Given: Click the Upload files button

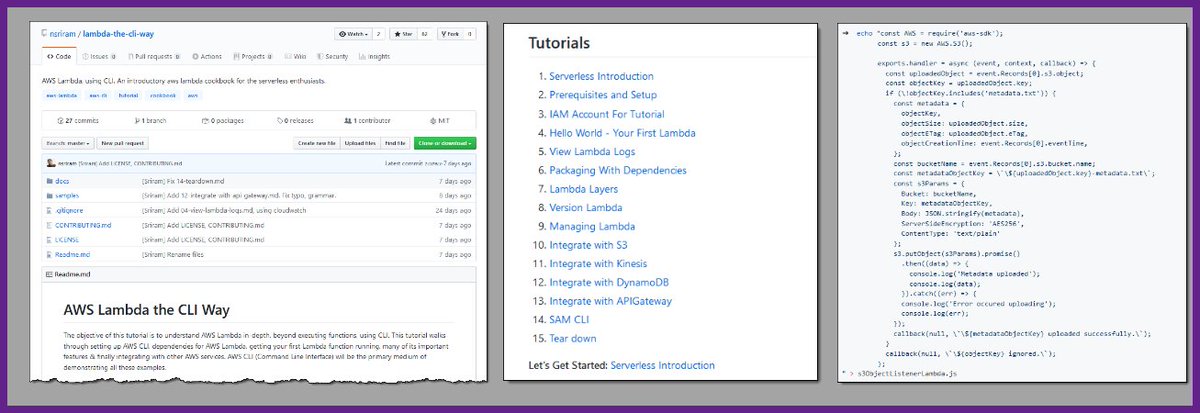Looking at the screenshot, I should 361,143.
